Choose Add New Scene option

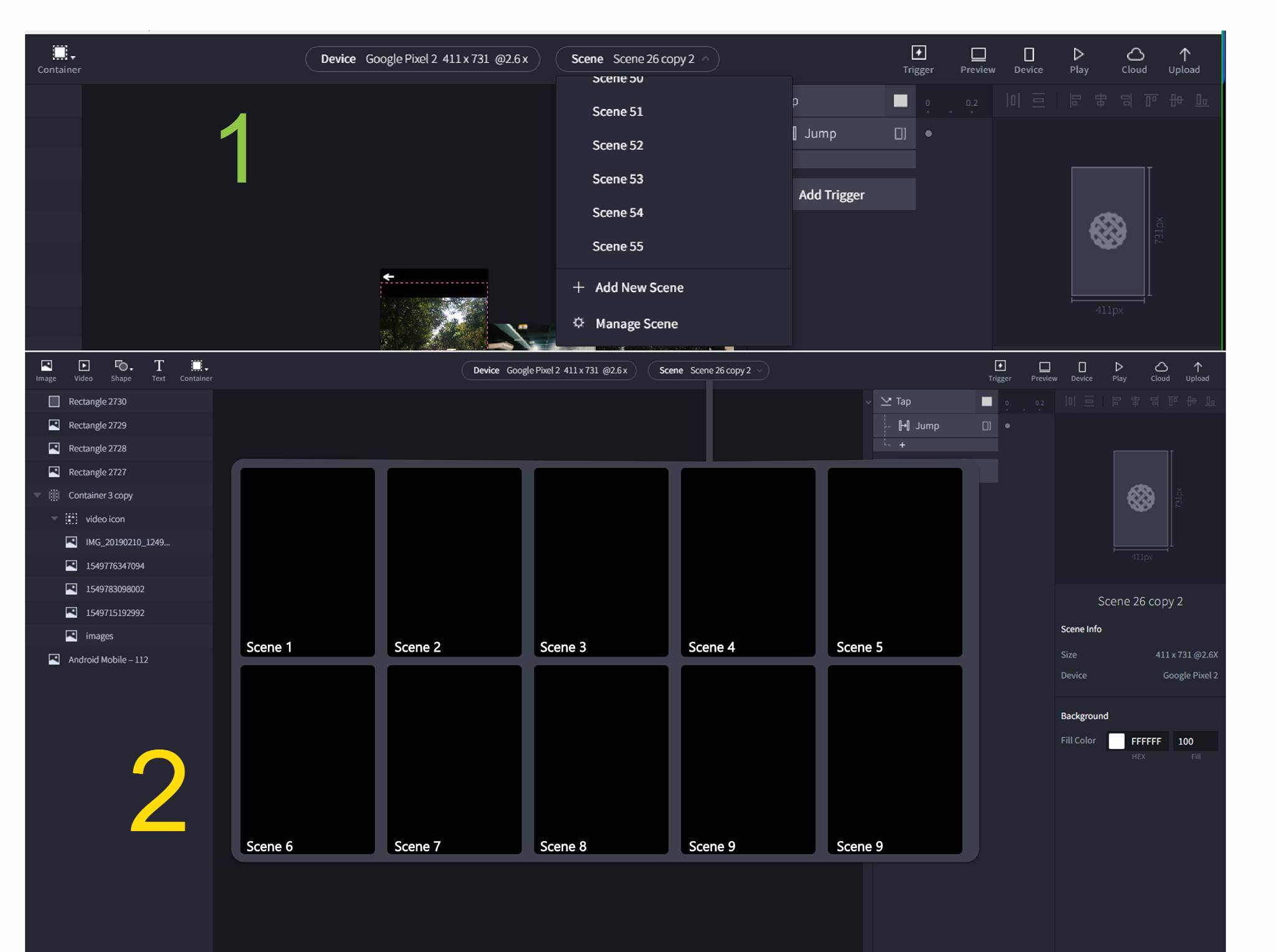coord(674,287)
